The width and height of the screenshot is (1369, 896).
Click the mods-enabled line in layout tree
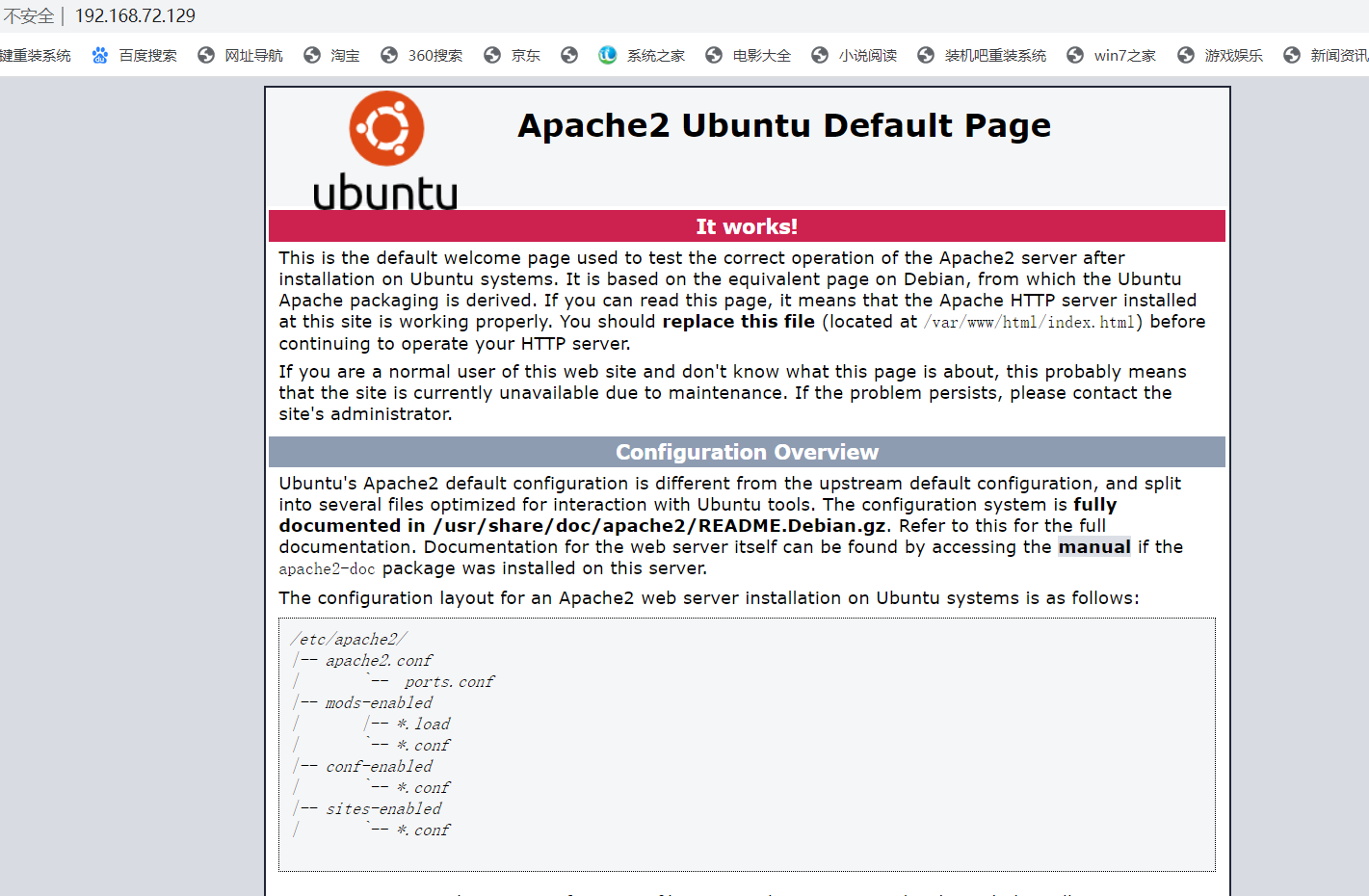379,702
